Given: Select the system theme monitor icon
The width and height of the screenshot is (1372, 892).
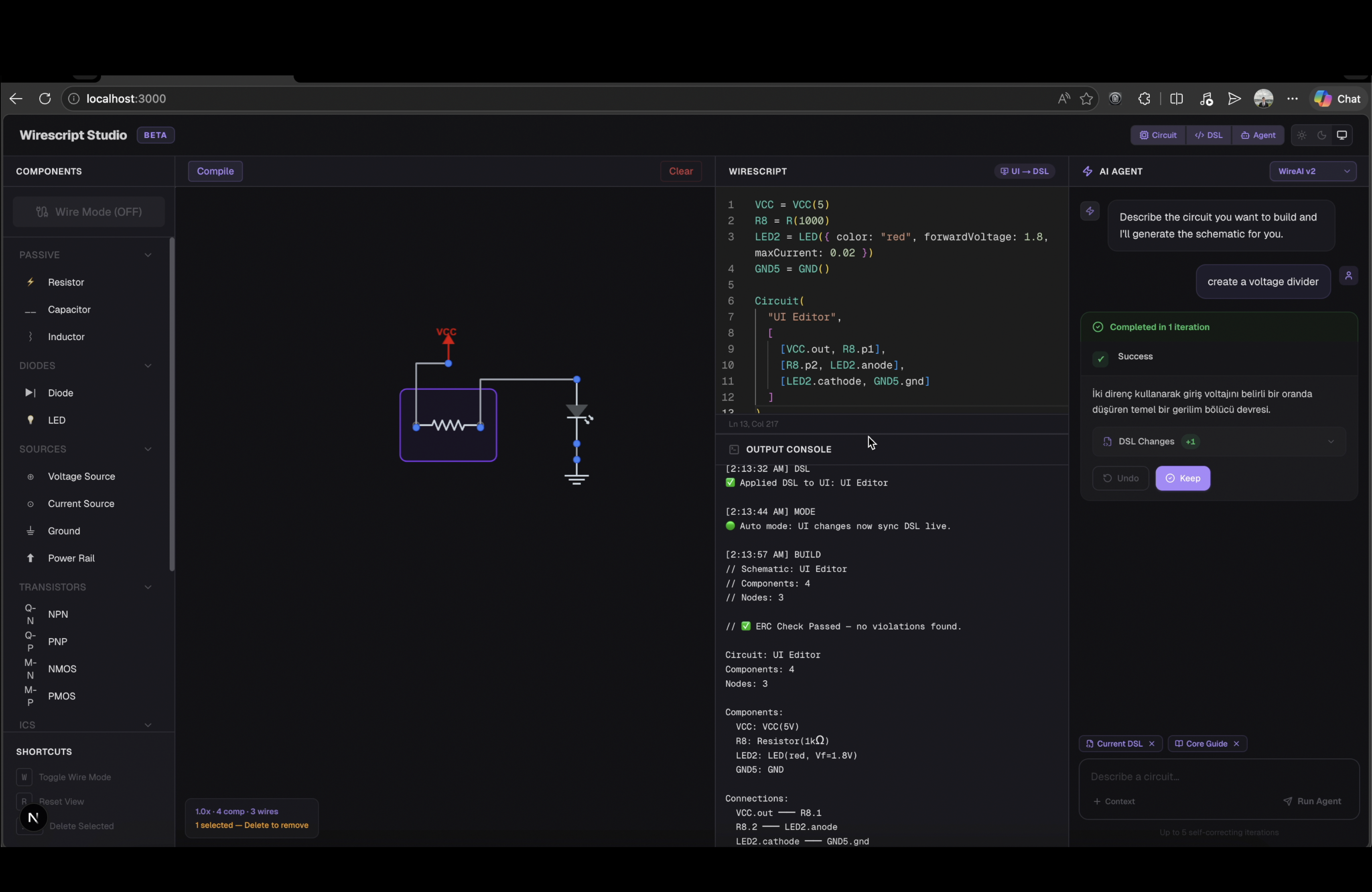Looking at the screenshot, I should point(1342,136).
